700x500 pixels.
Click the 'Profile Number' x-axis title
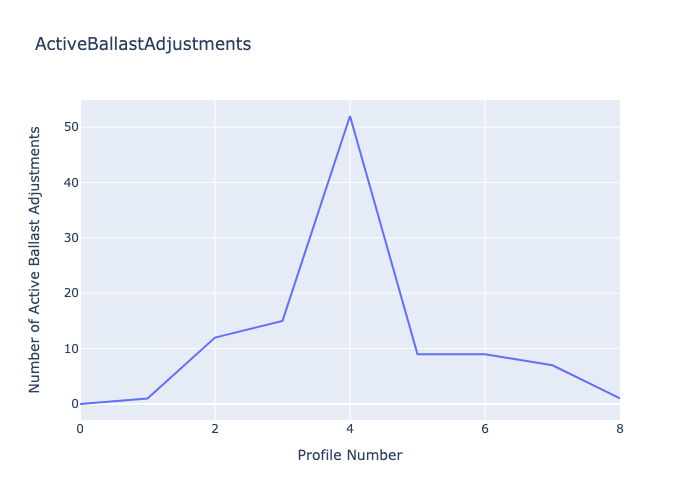pyautogui.click(x=350, y=455)
